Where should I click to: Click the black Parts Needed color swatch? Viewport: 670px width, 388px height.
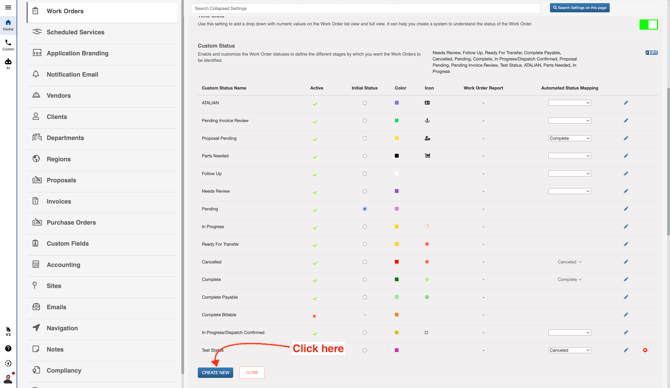point(397,156)
